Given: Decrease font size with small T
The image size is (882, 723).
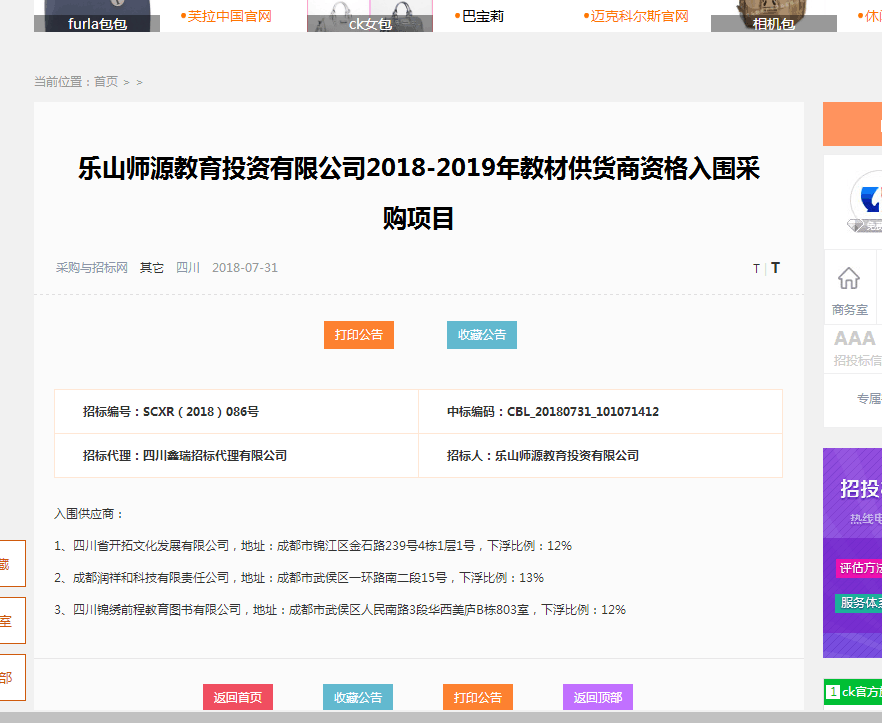Looking at the screenshot, I should point(756,269).
